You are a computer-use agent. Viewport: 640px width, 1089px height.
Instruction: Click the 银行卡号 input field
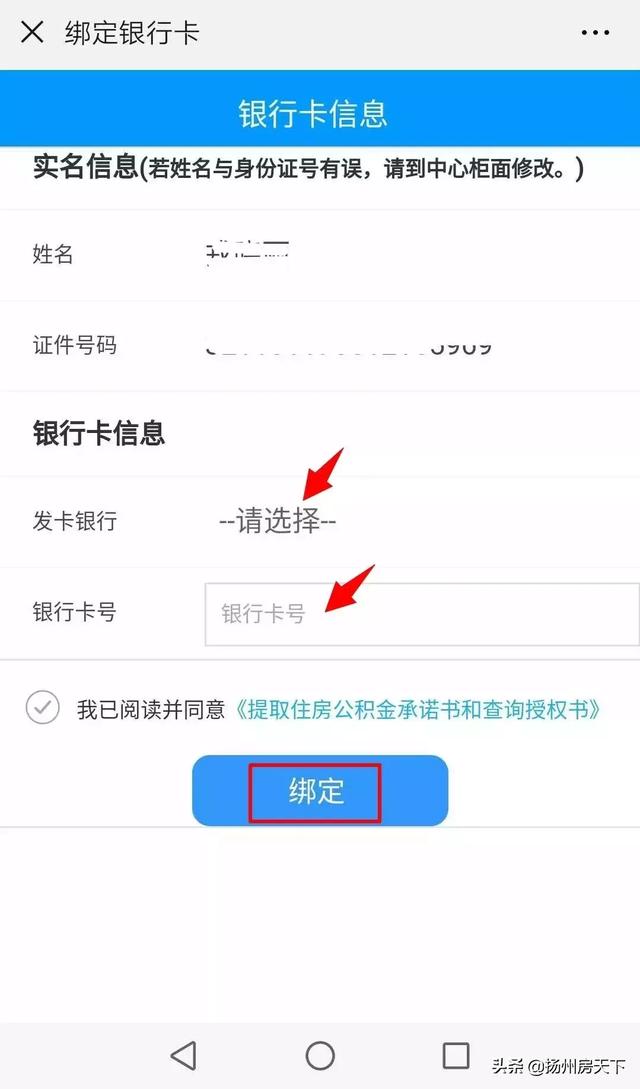[x=421, y=614]
